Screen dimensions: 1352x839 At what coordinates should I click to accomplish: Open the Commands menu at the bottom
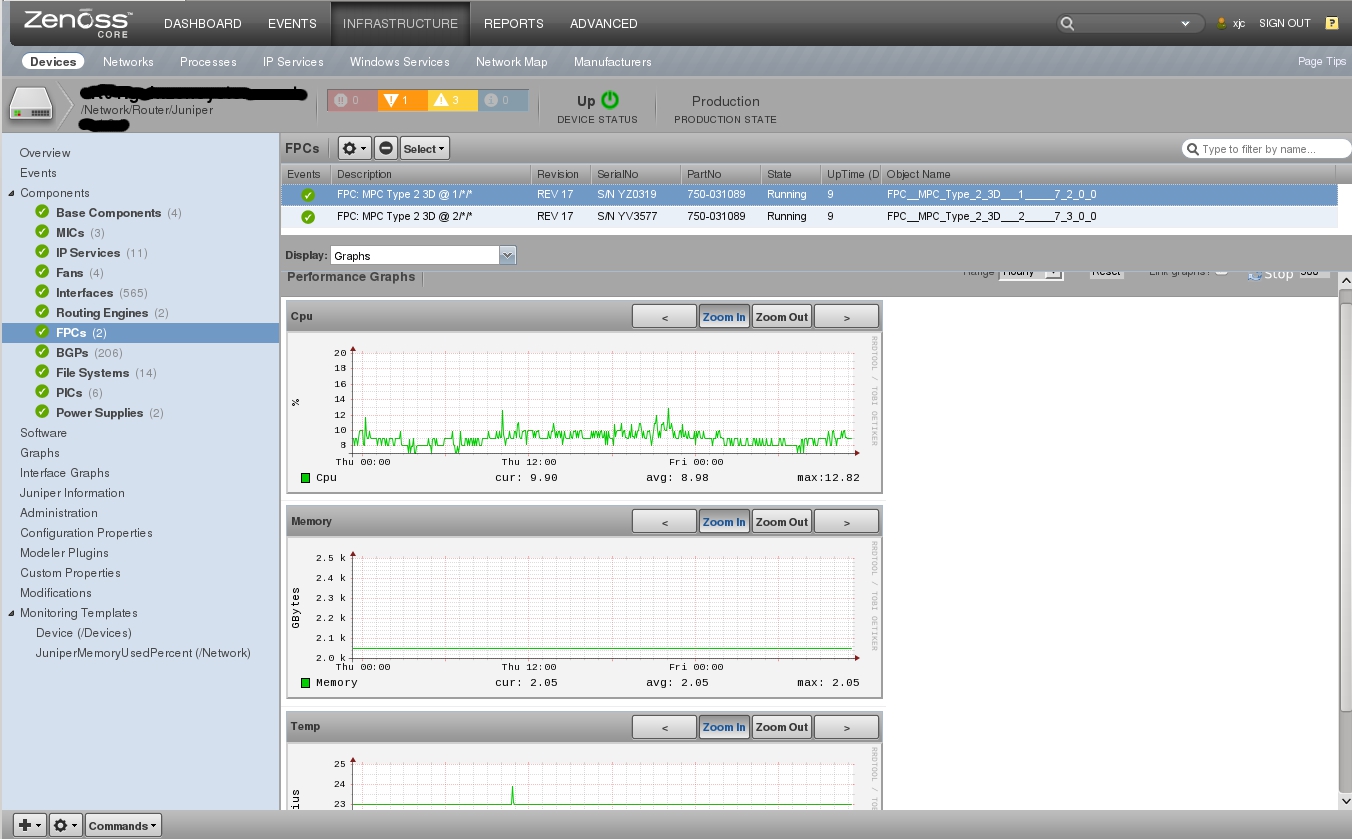(122, 825)
